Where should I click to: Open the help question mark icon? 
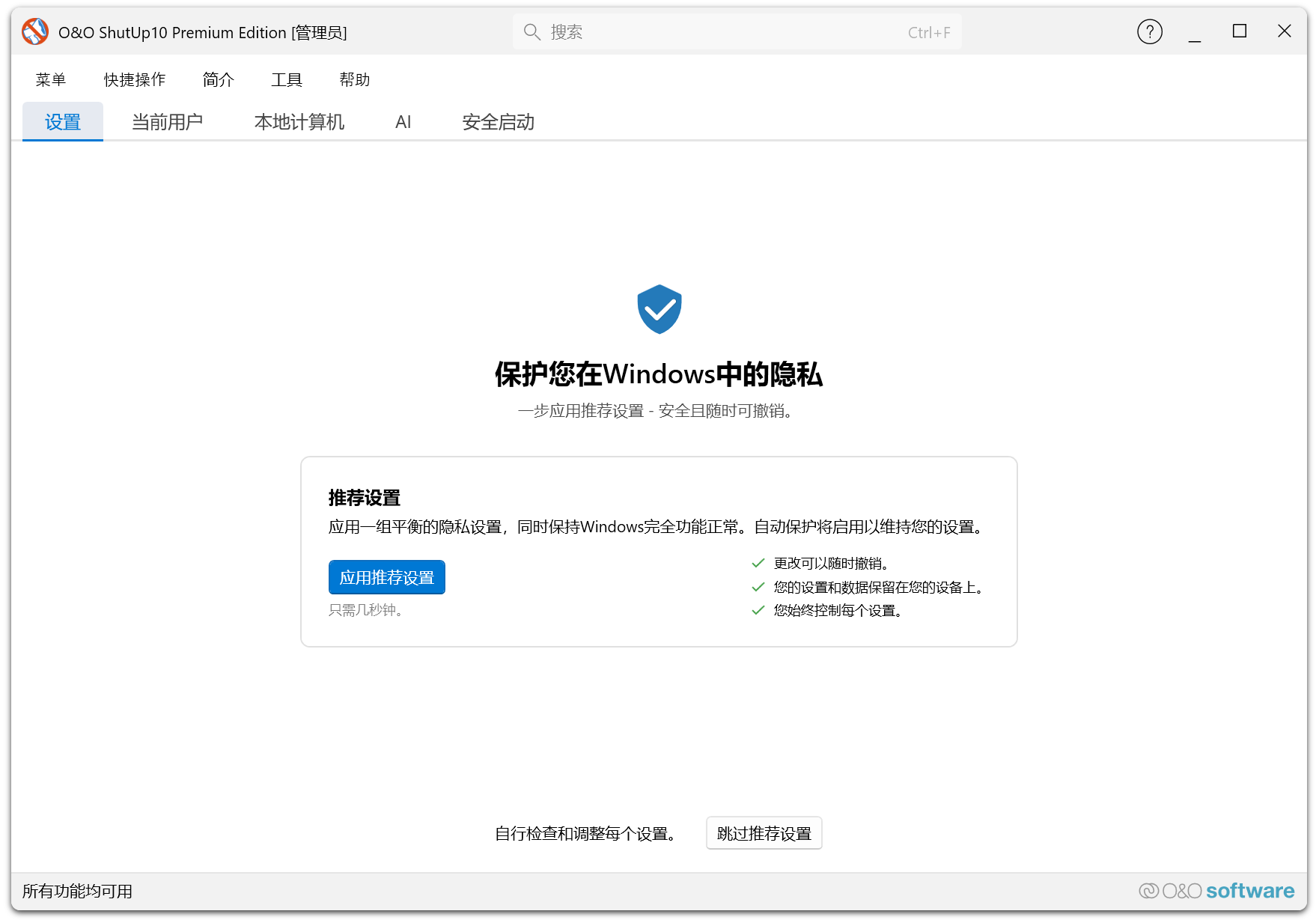click(1149, 31)
